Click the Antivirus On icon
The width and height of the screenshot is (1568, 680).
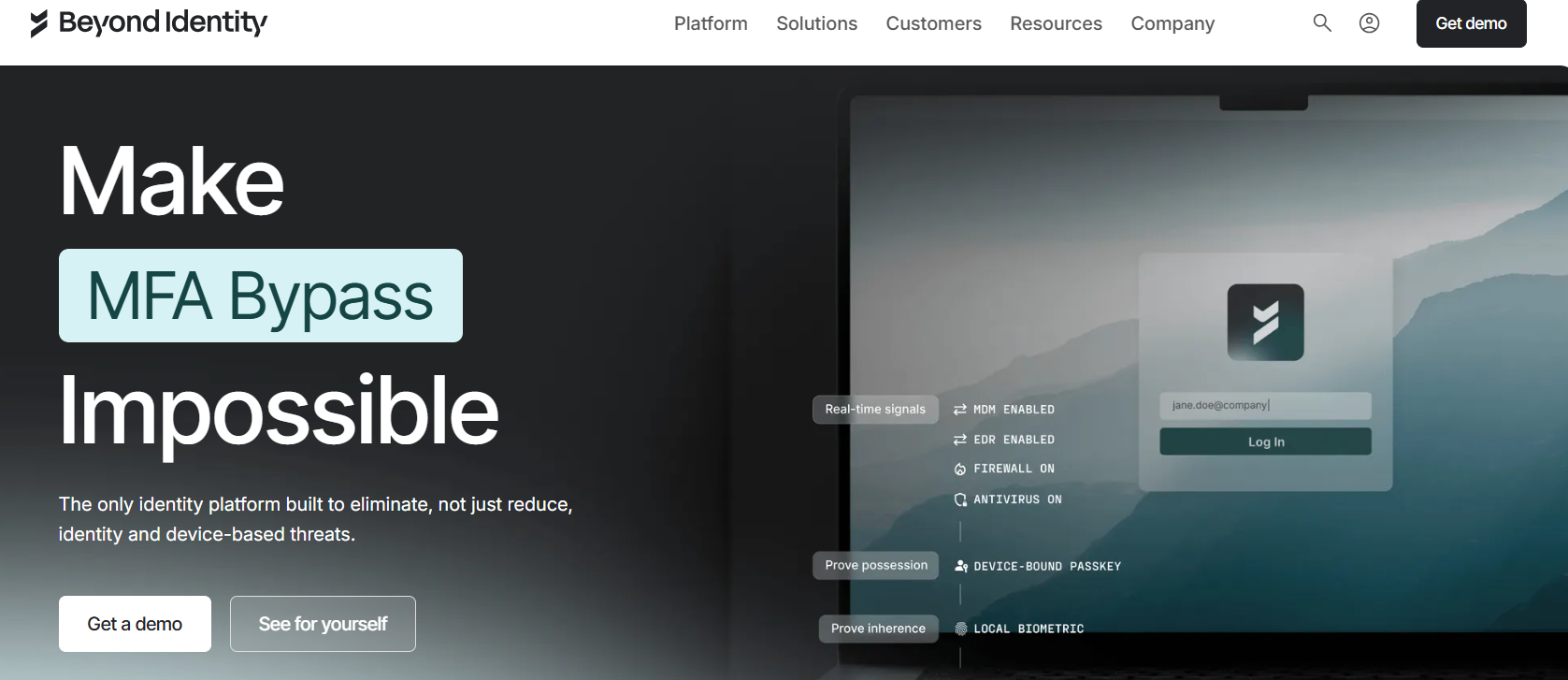pyautogui.click(x=959, y=499)
